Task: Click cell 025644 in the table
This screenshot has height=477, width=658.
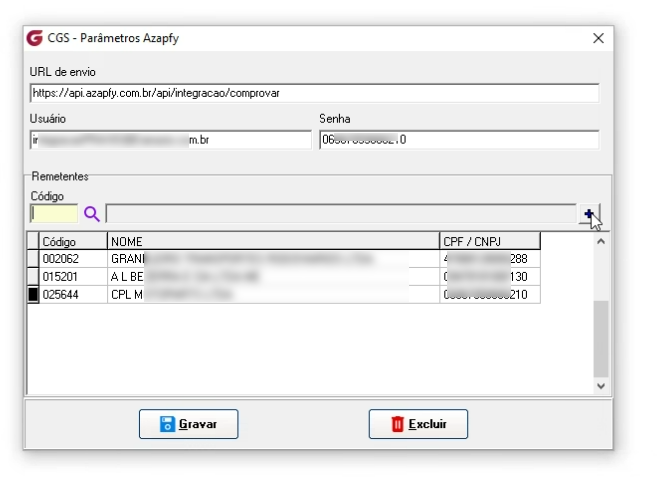Action: point(73,295)
